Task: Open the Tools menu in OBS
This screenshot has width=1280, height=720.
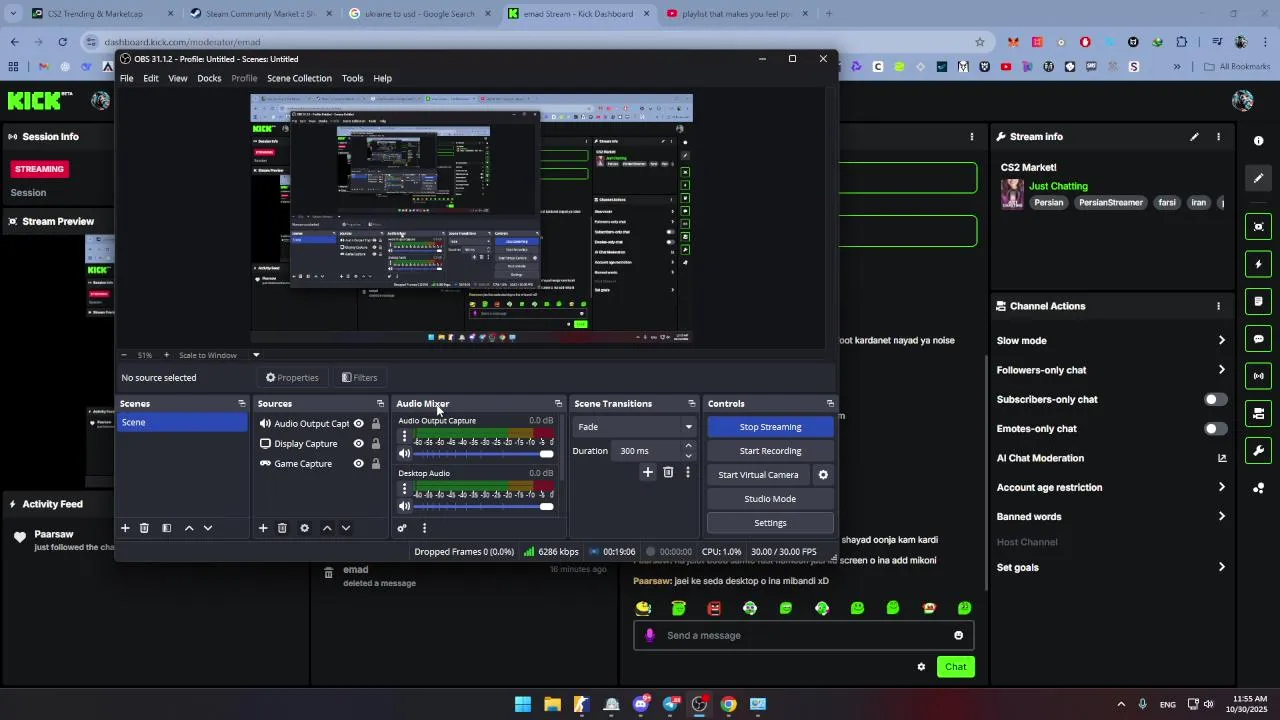Action: [x=352, y=78]
